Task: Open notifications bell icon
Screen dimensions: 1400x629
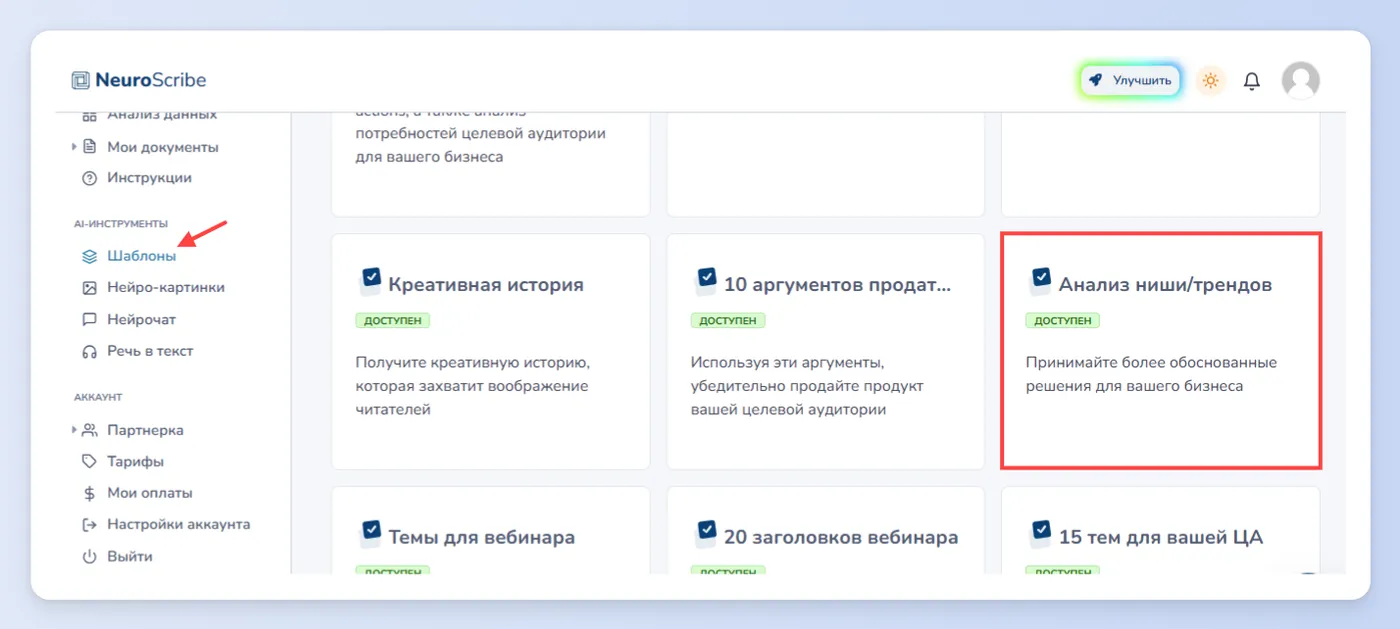Action: [1252, 80]
